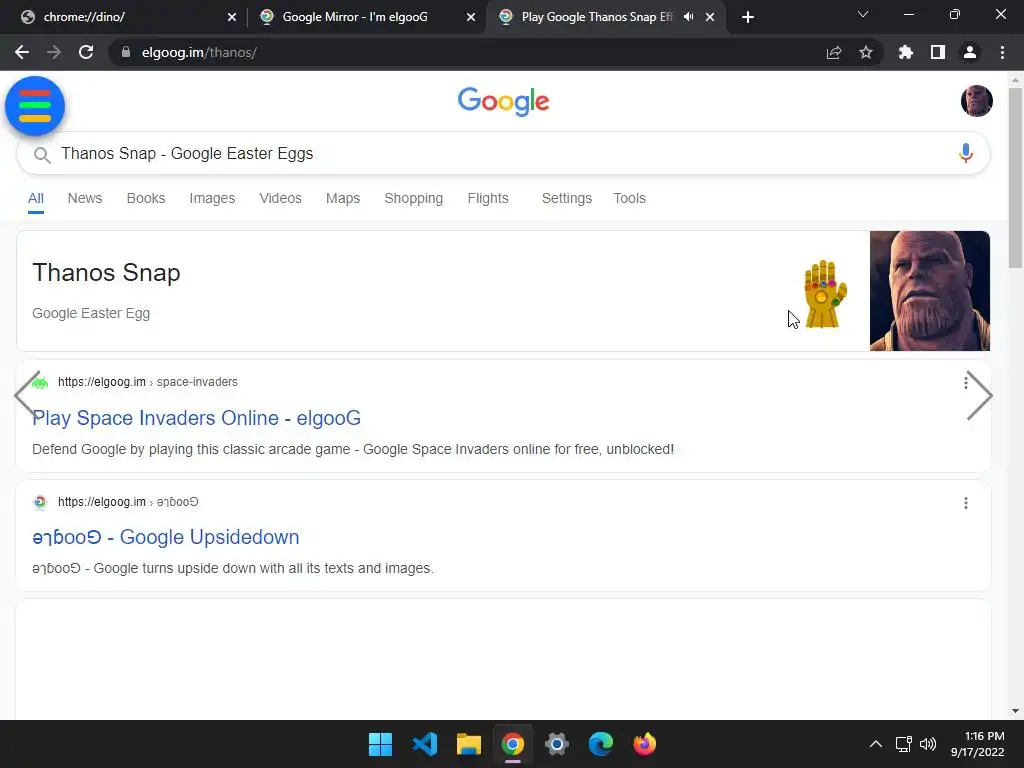Screen dimensions: 1024x768
Task: Bookmark this page with star icon
Action: coord(865,52)
